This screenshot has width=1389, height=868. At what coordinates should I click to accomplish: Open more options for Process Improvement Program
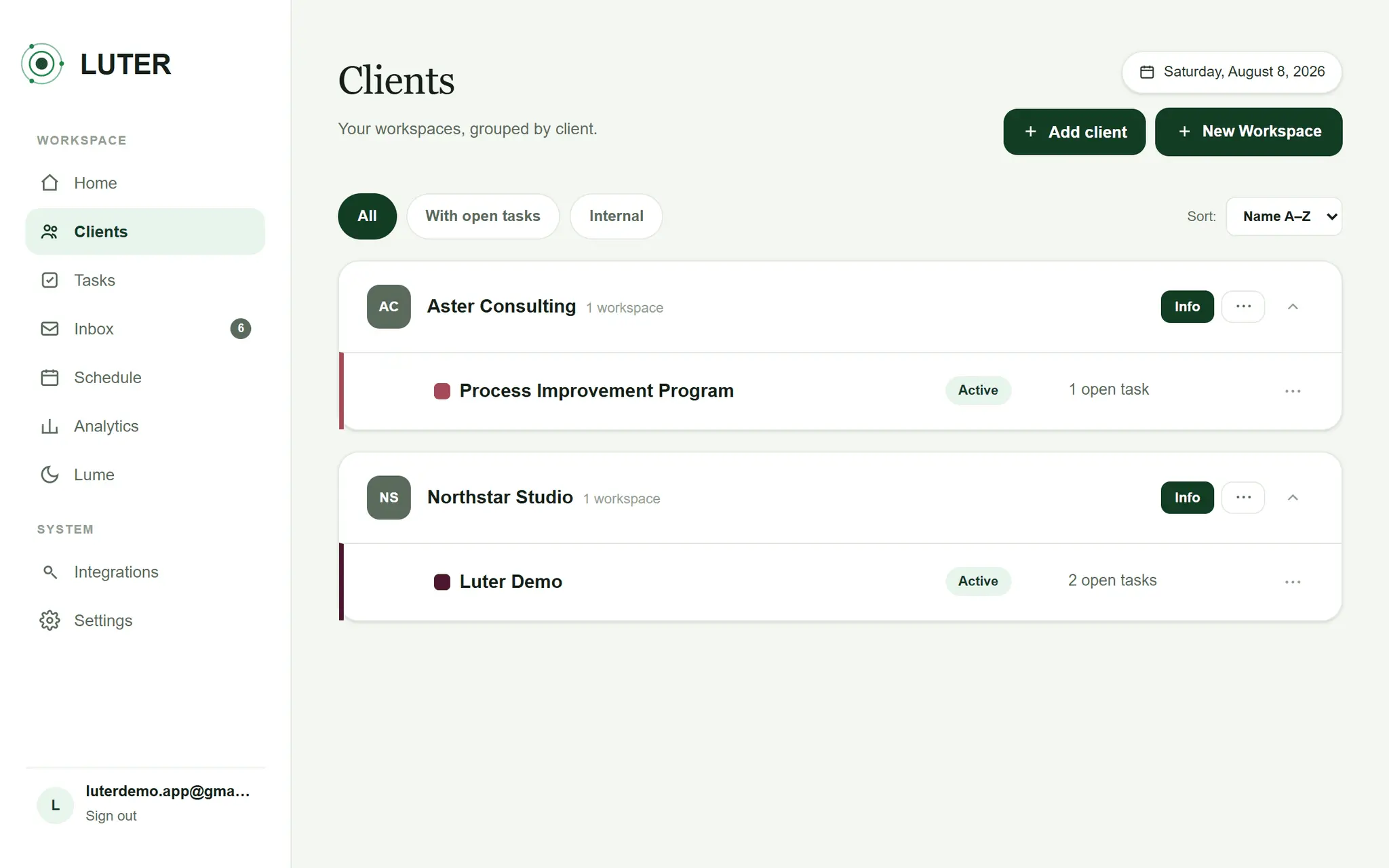click(x=1293, y=391)
